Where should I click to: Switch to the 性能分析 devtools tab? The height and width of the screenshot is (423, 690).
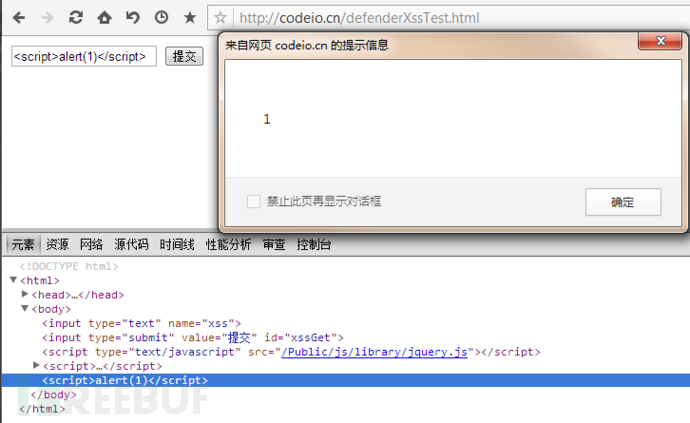pyautogui.click(x=228, y=244)
